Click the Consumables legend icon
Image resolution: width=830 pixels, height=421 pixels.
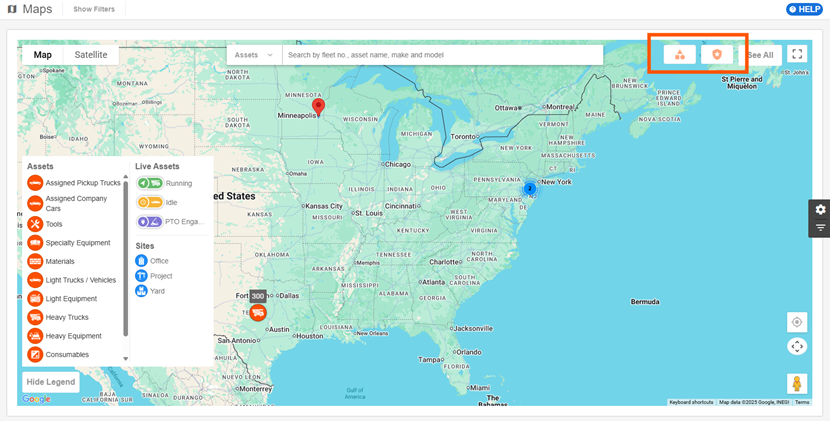pos(35,354)
